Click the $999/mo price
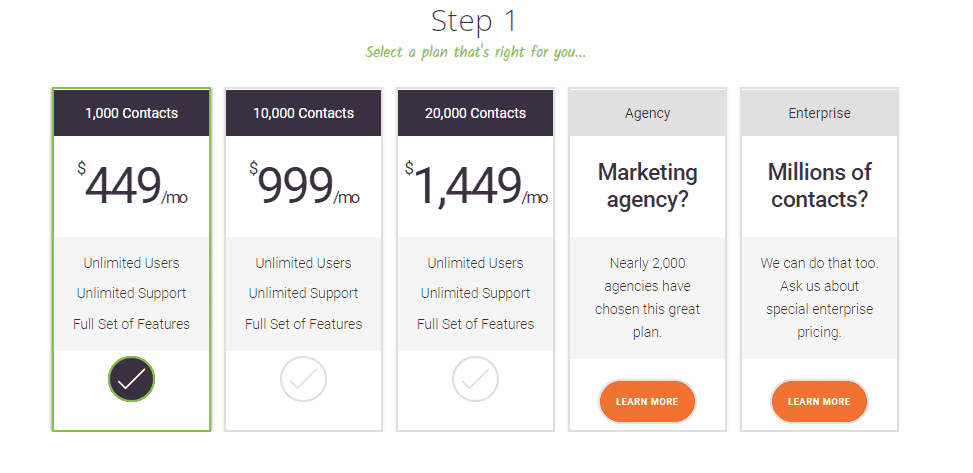This screenshot has width=973, height=473. [x=304, y=184]
